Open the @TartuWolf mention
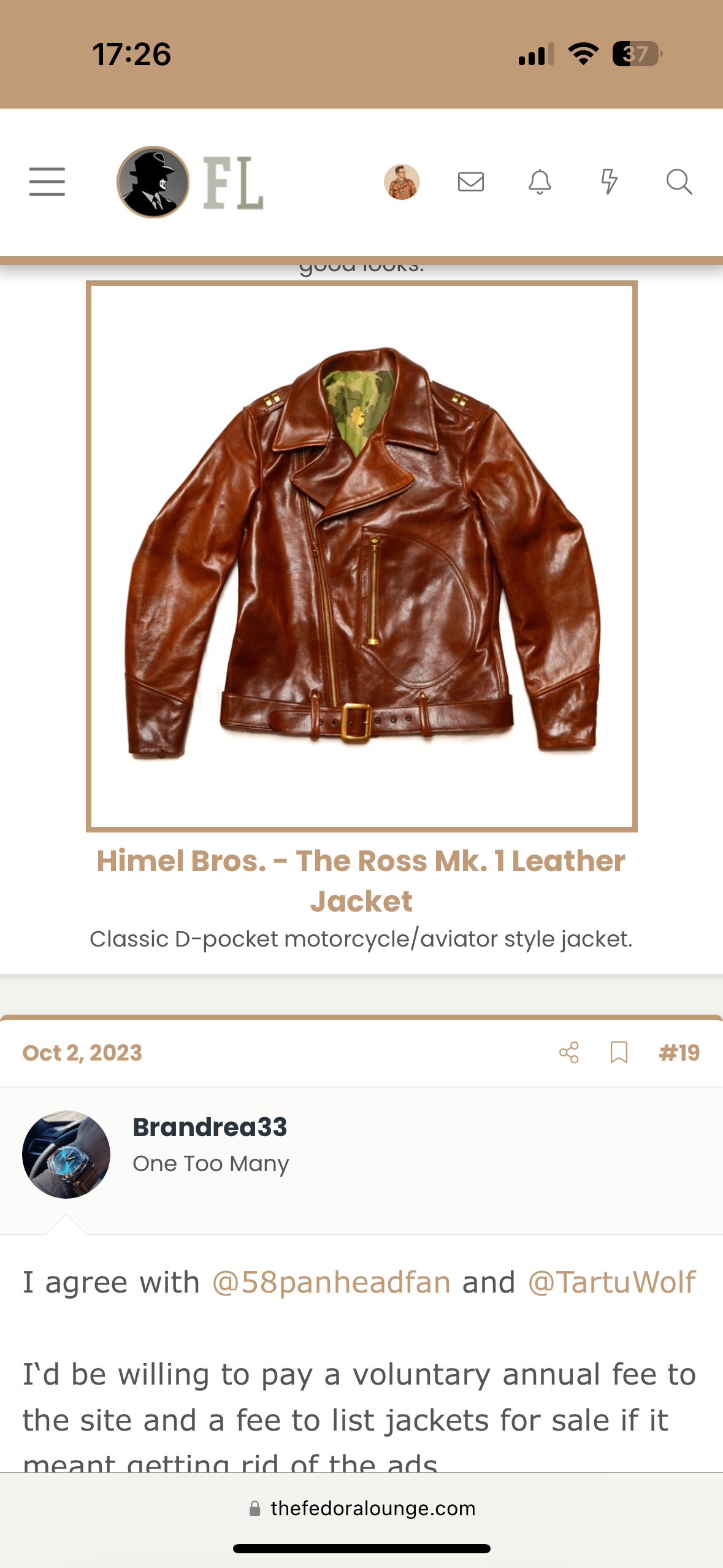Viewport: 723px width, 1568px height. [612, 1283]
